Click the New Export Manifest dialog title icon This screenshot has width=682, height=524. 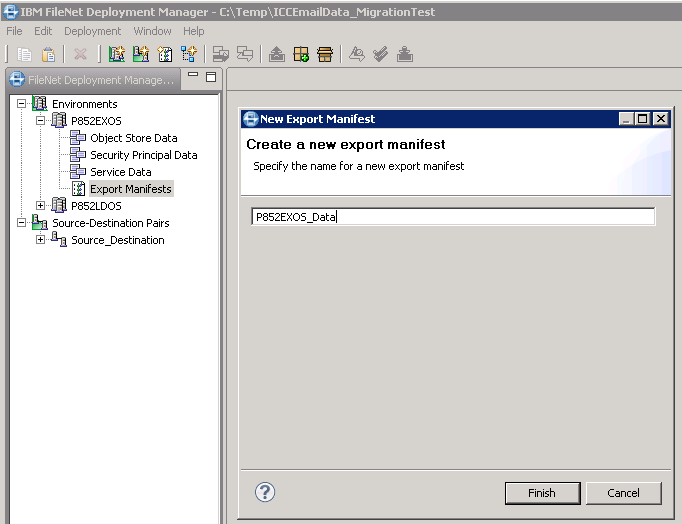tap(251, 119)
